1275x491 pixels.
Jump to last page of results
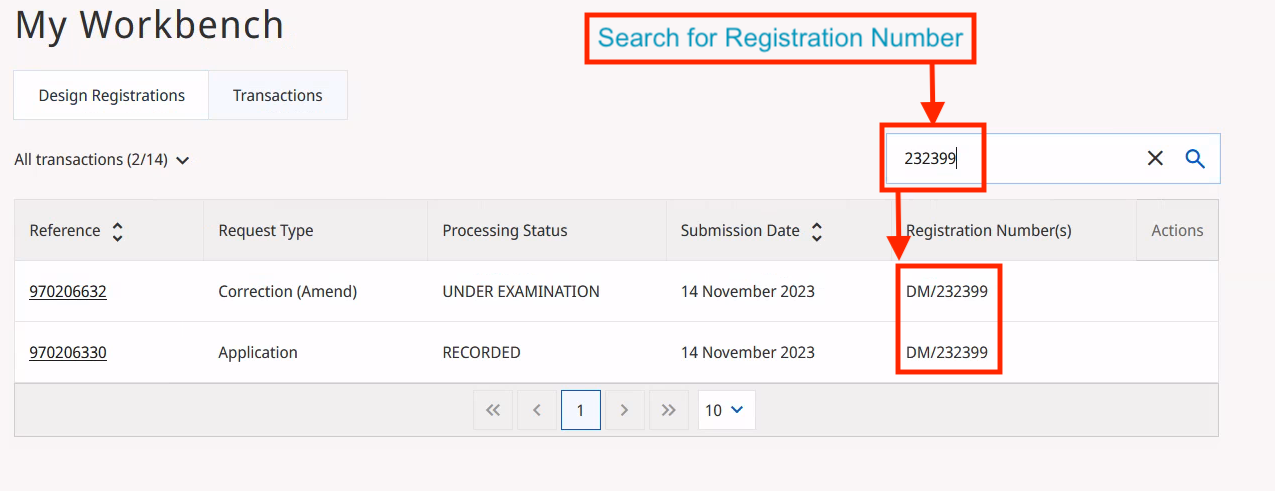(669, 410)
